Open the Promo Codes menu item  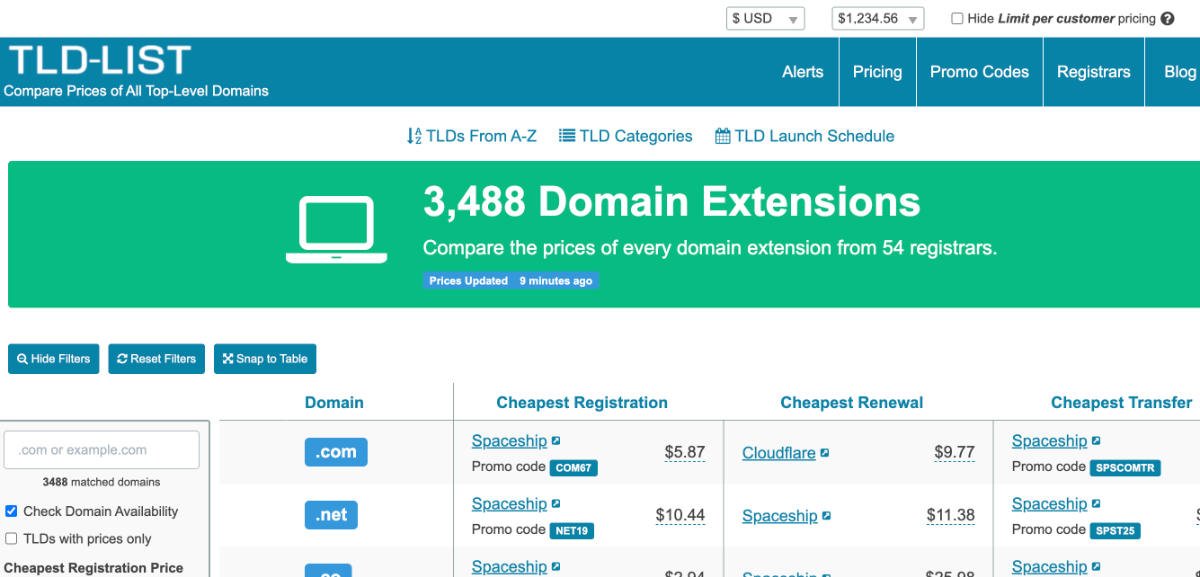[x=979, y=72]
